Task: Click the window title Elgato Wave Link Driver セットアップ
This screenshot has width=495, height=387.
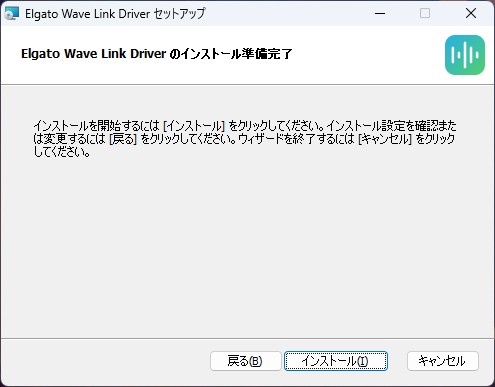Action: [115, 14]
